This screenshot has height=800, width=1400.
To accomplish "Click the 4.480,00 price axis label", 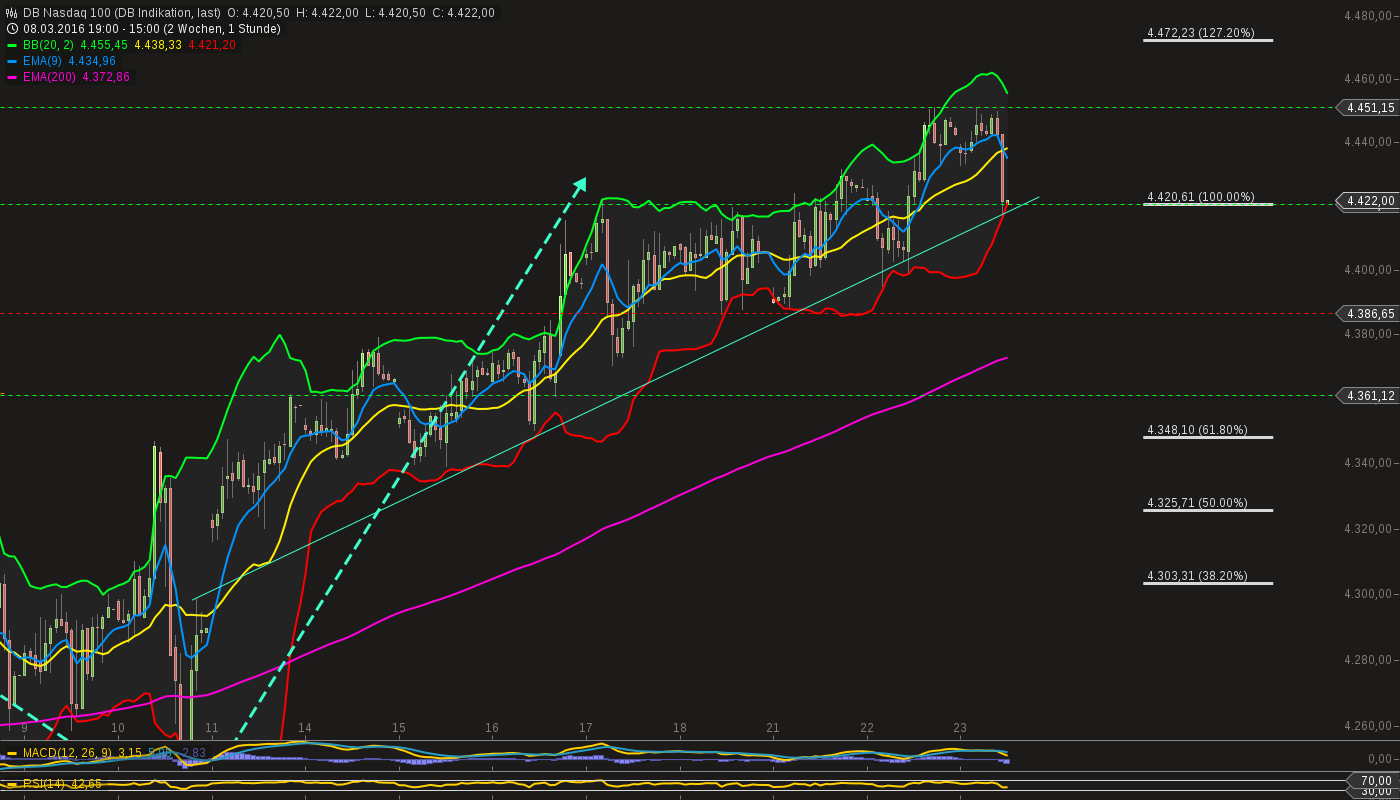I will coord(1370,16).
